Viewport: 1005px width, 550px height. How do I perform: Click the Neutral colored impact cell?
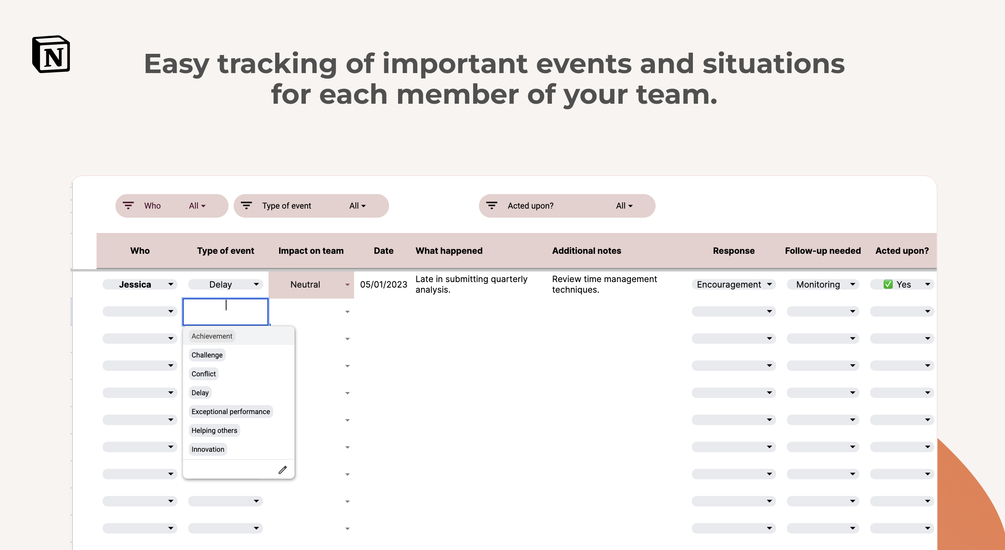pyautogui.click(x=306, y=285)
